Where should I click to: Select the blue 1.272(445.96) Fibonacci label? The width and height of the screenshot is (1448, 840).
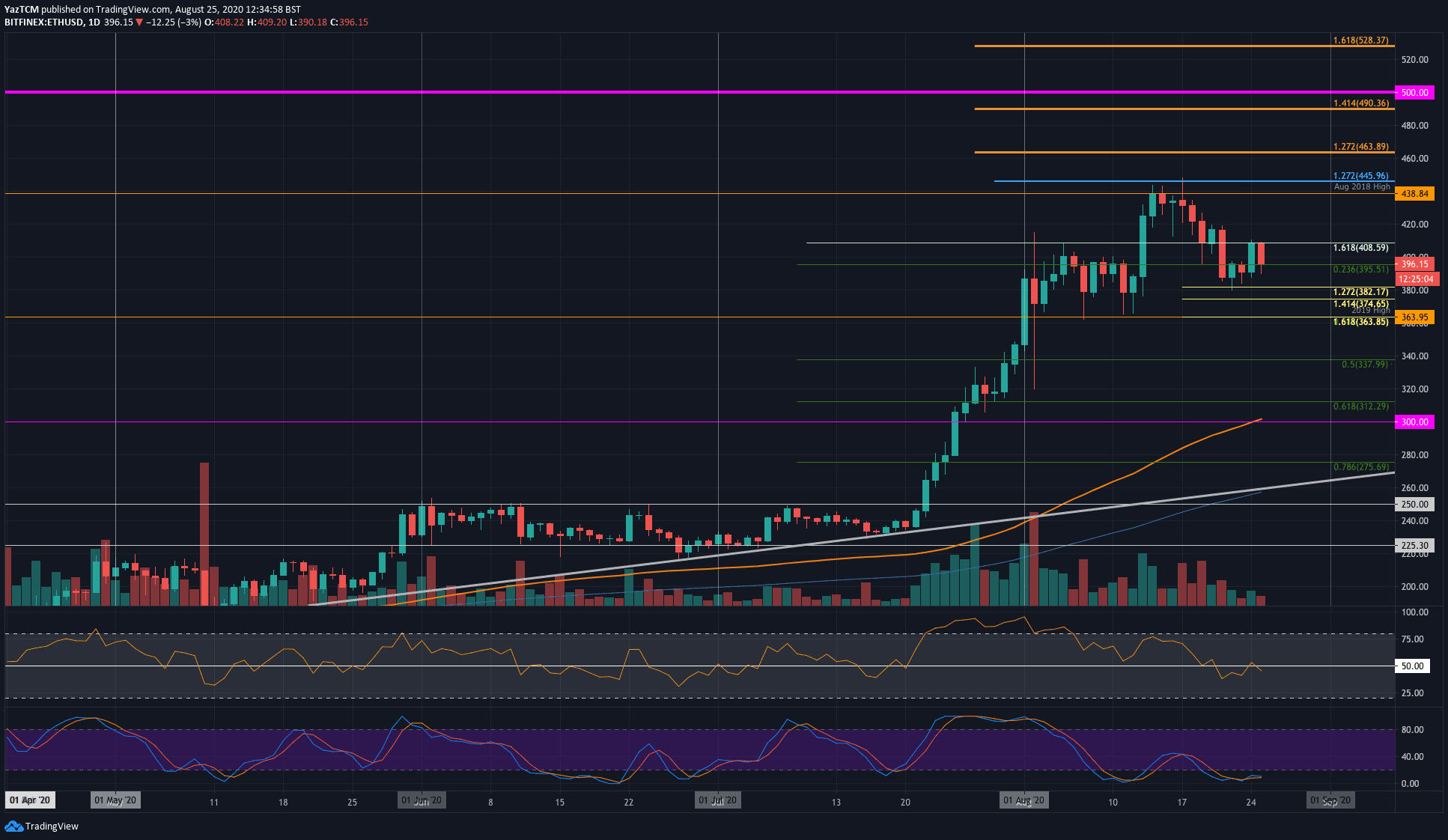click(x=1360, y=176)
